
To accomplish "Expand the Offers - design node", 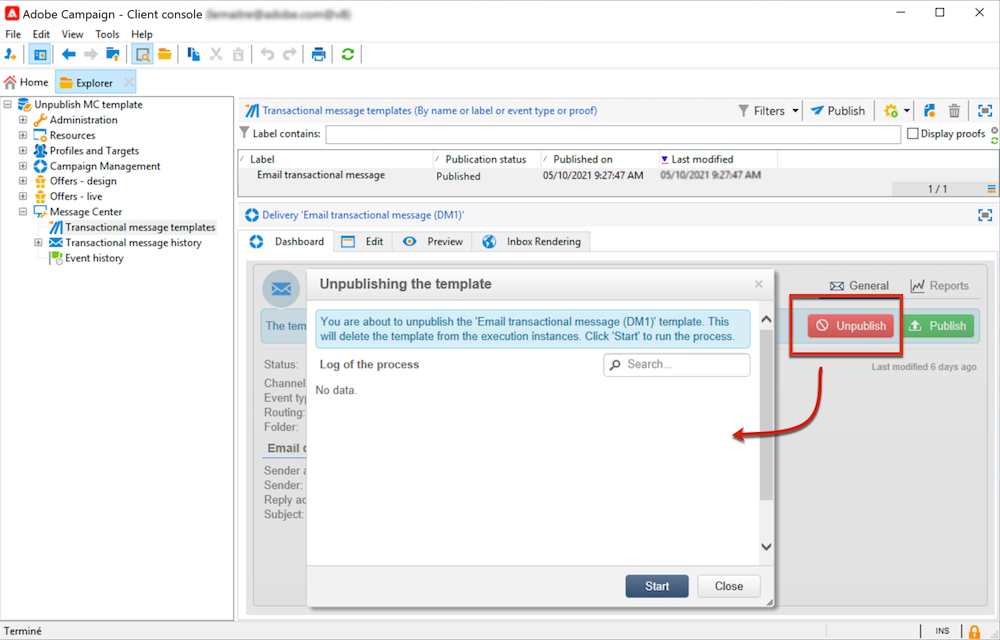I will [x=23, y=181].
